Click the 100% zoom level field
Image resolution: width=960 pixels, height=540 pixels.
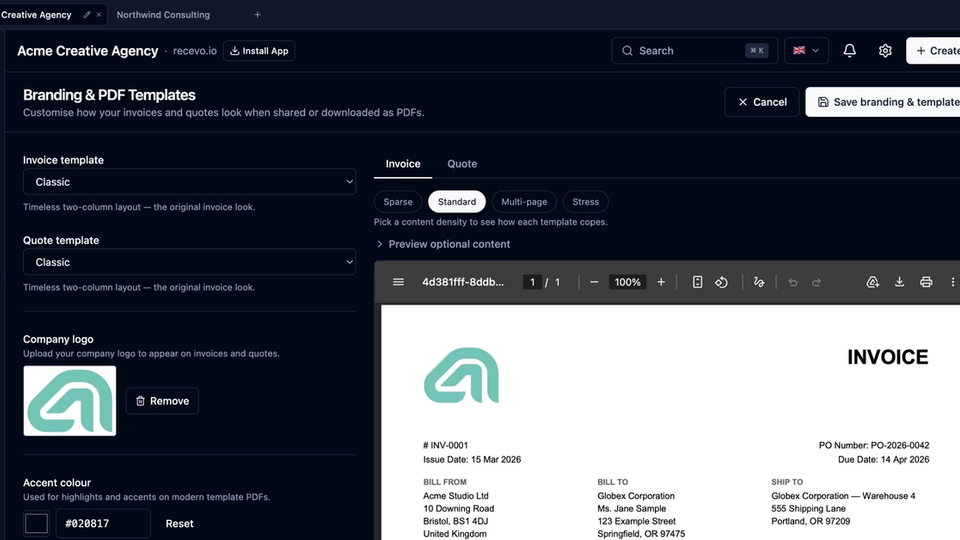628,282
